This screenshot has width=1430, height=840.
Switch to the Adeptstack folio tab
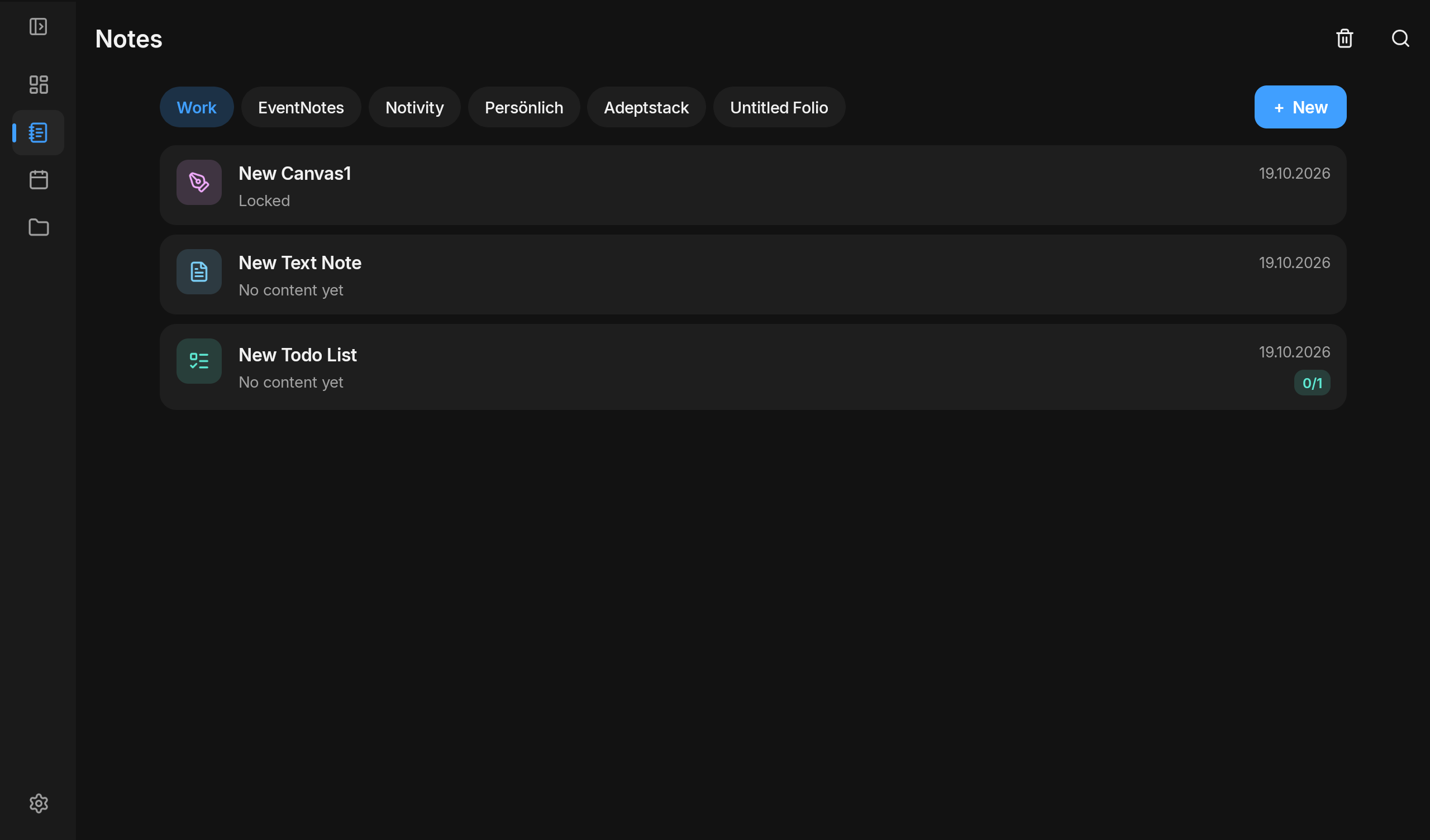[x=646, y=107]
